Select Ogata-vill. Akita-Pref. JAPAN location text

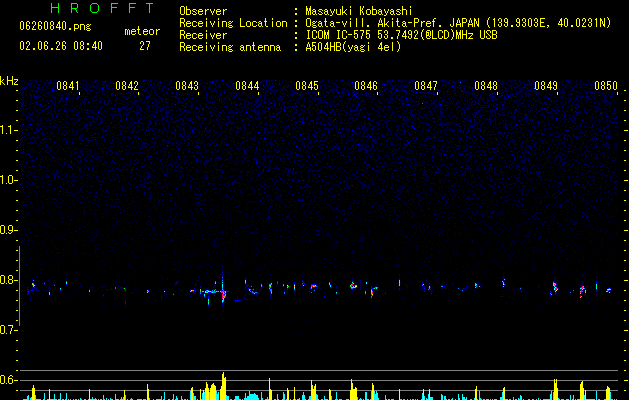coord(458,23)
